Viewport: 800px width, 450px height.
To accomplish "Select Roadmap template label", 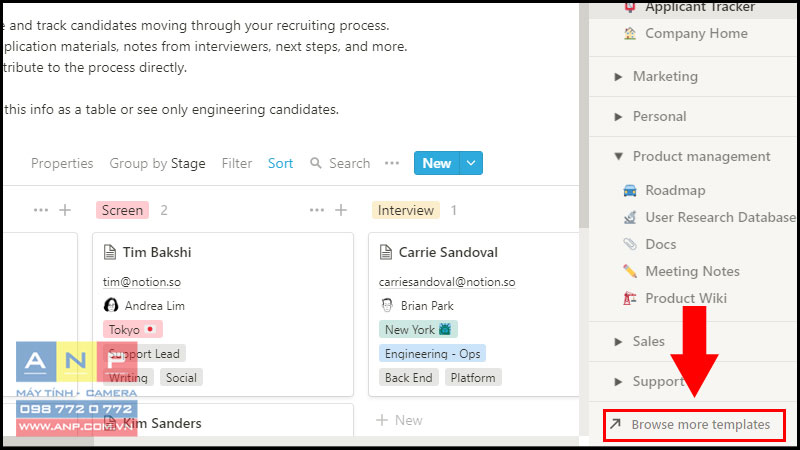I will point(676,190).
